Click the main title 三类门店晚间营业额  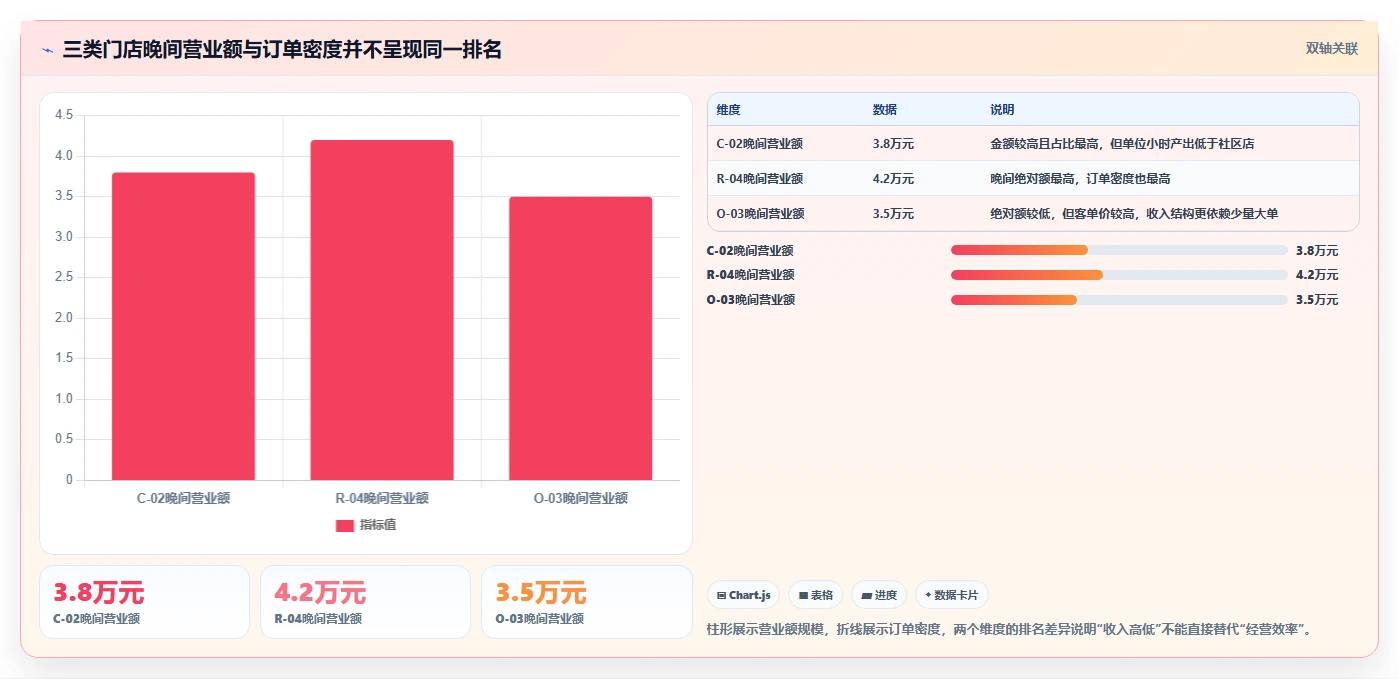(282, 49)
